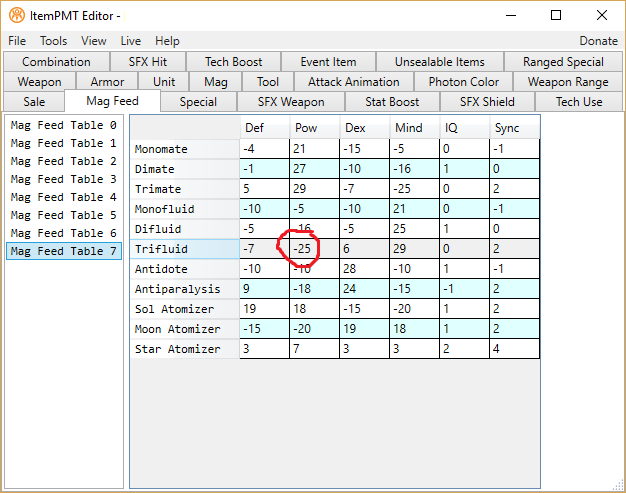Maximize the ItemPMT Editor window
Viewport: 626px width, 493px height.
click(556, 15)
